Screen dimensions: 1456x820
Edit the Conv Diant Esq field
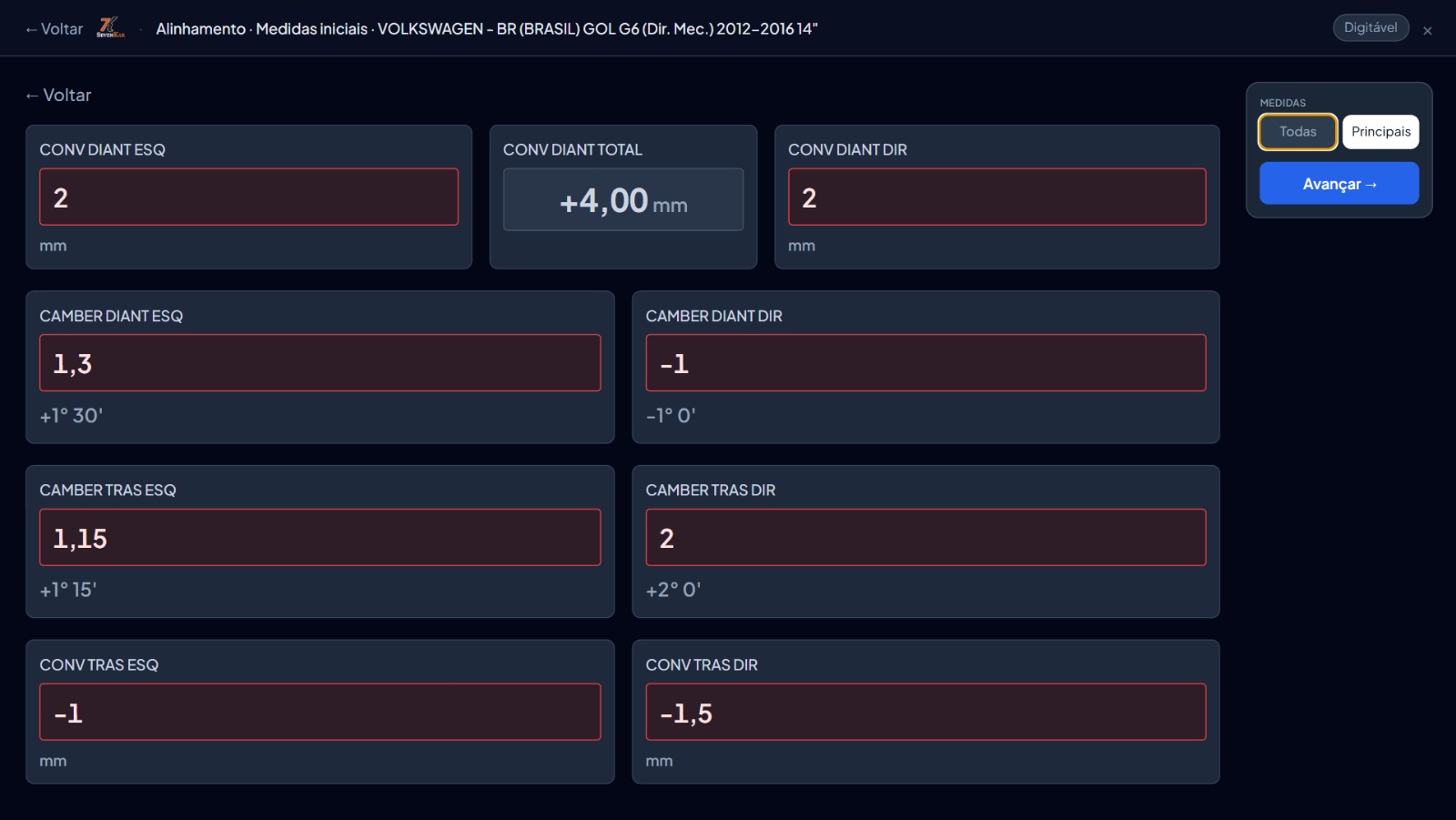(x=248, y=197)
